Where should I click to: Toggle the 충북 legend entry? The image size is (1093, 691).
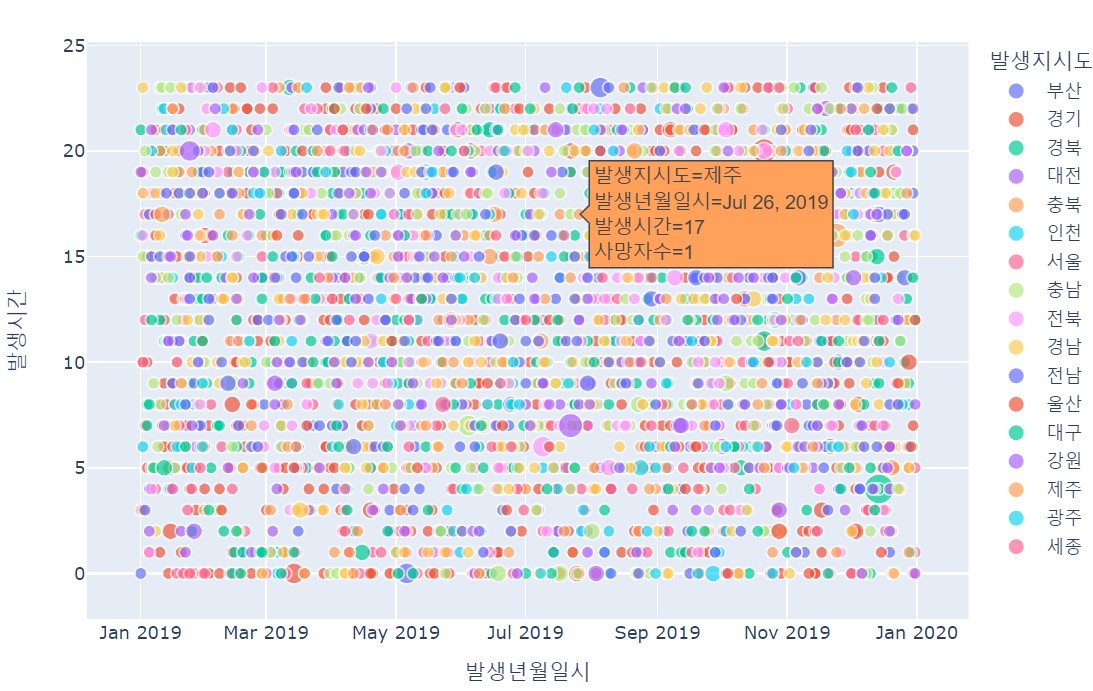[1047, 204]
